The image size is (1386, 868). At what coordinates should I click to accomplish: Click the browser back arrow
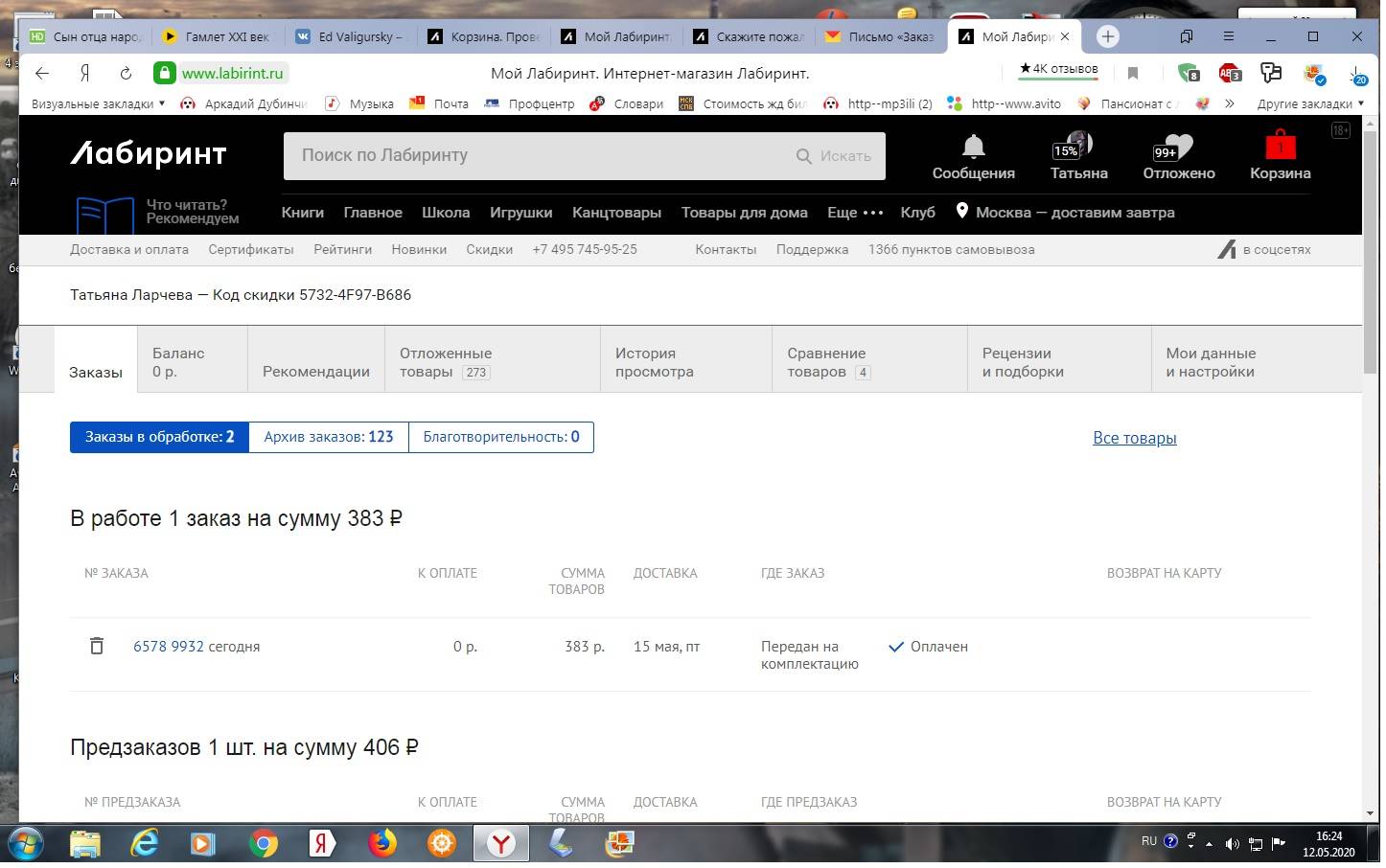pos(42,73)
